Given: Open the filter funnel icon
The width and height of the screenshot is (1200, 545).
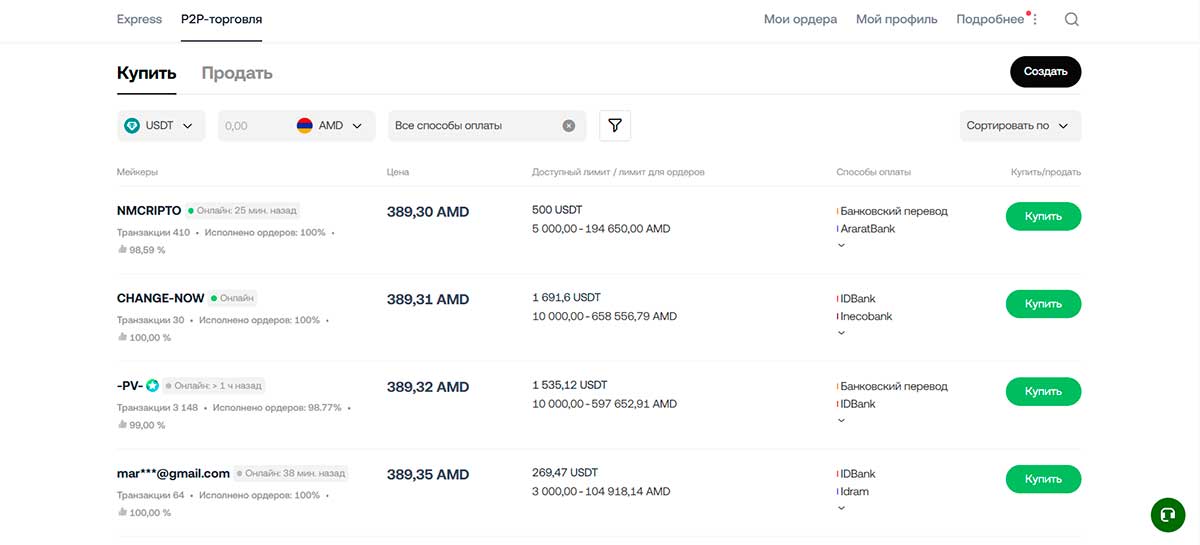Looking at the screenshot, I should 615,125.
